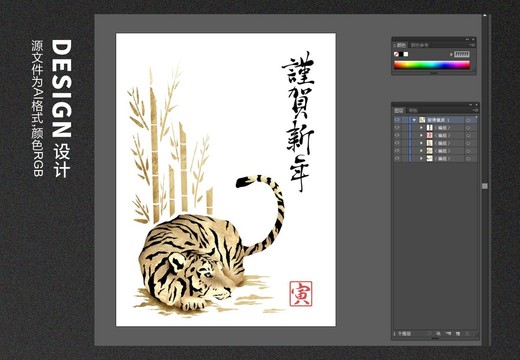
Task: Select the red 寅 seal on the artboard
Action: click(x=301, y=293)
